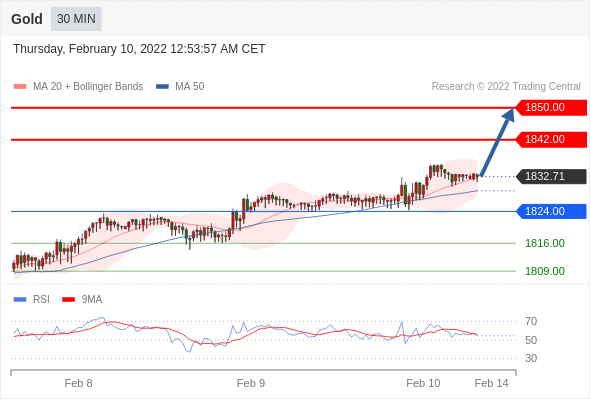Select the Feb 8 date marker

coord(78,383)
